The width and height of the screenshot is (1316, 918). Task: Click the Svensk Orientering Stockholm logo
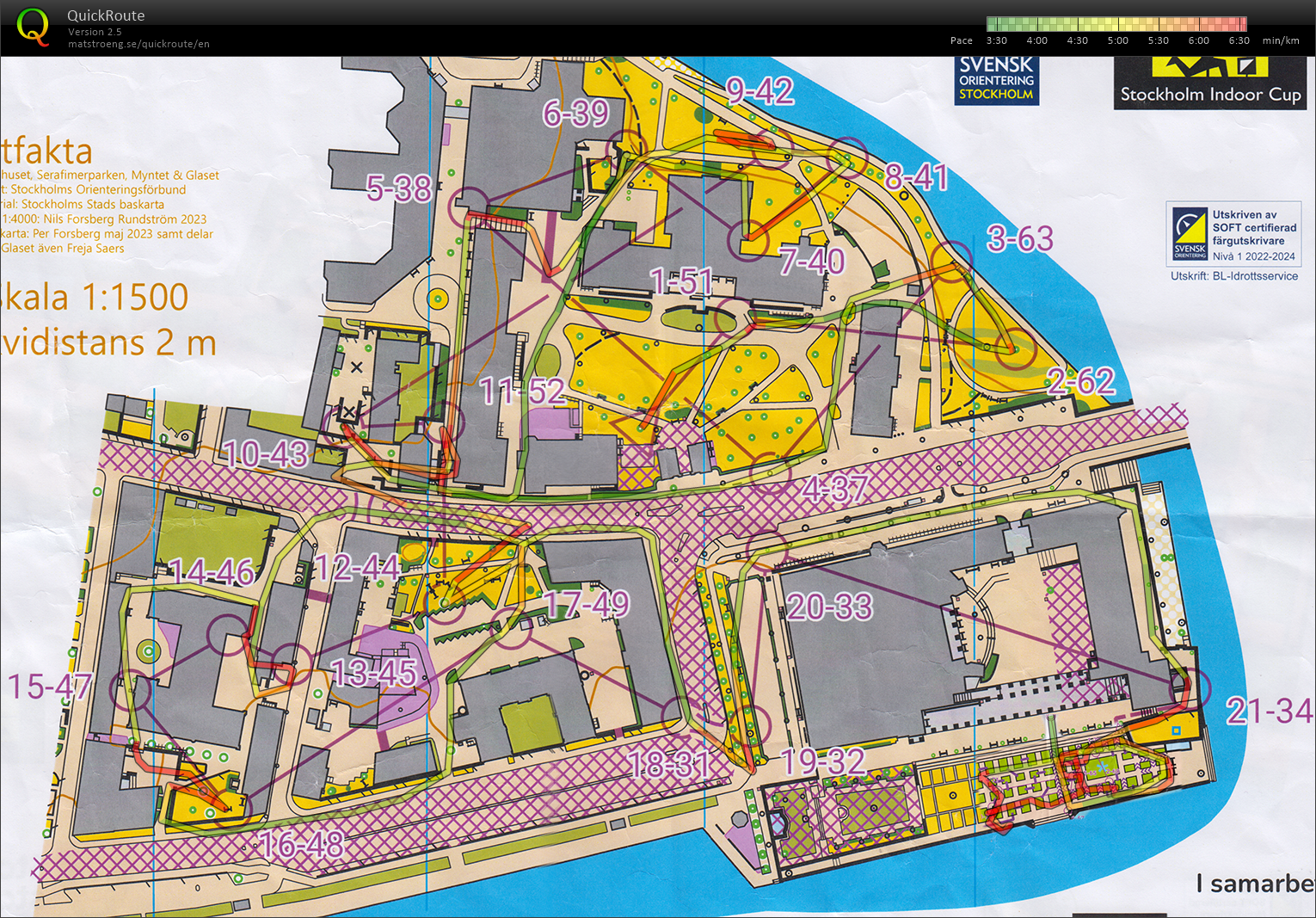click(996, 80)
